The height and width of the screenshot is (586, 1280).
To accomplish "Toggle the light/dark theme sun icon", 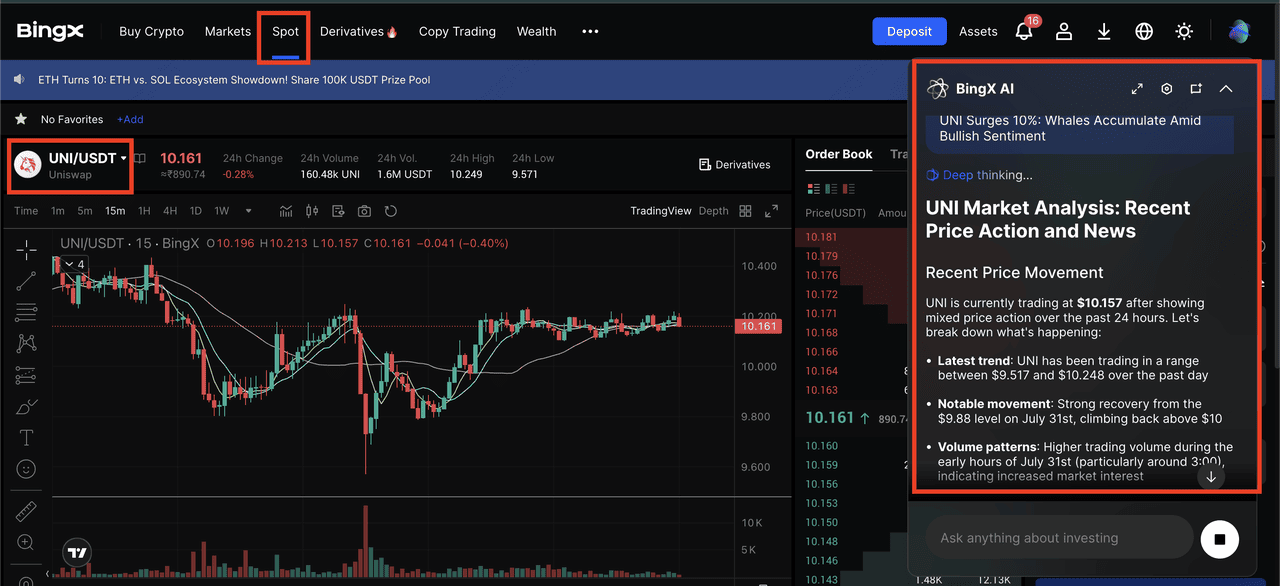I will tap(1184, 31).
